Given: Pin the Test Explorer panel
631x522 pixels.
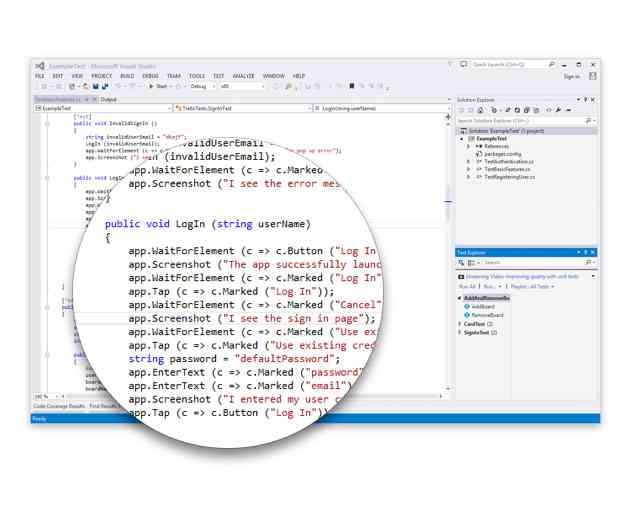Looking at the screenshot, I should click(586, 252).
